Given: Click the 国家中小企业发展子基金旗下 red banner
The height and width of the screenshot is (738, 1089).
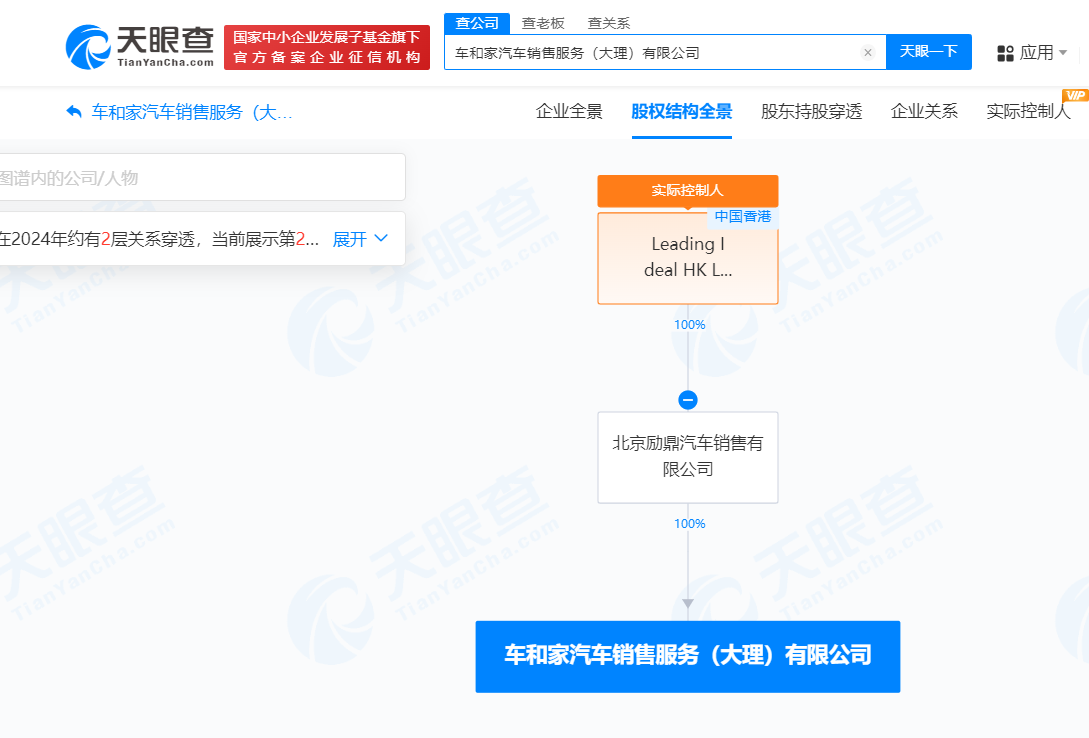Looking at the screenshot, I should [x=326, y=47].
